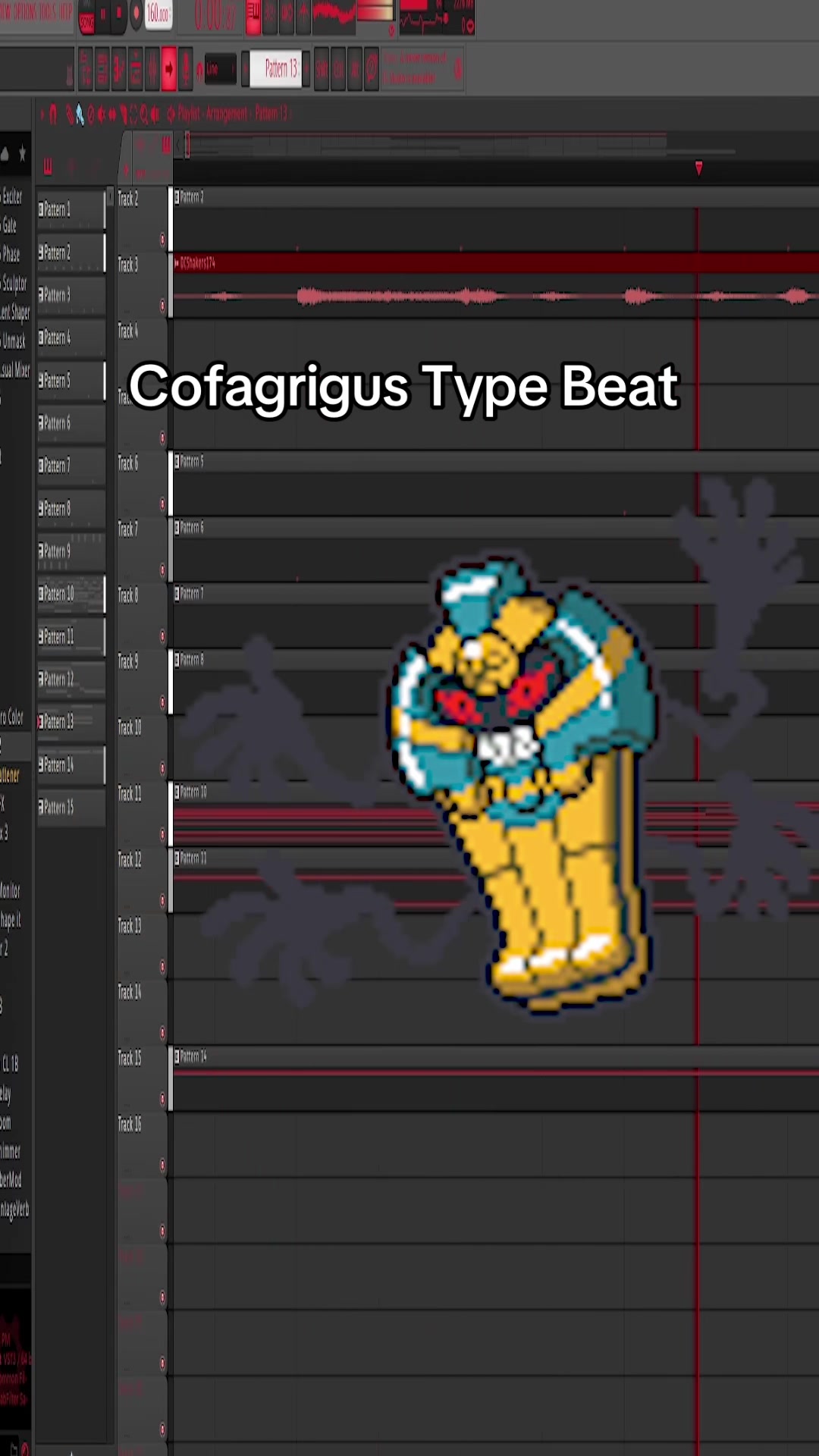The width and height of the screenshot is (819, 1456).
Task: Click previous-pattern arrow left of Pattern 13
Action: point(245,68)
